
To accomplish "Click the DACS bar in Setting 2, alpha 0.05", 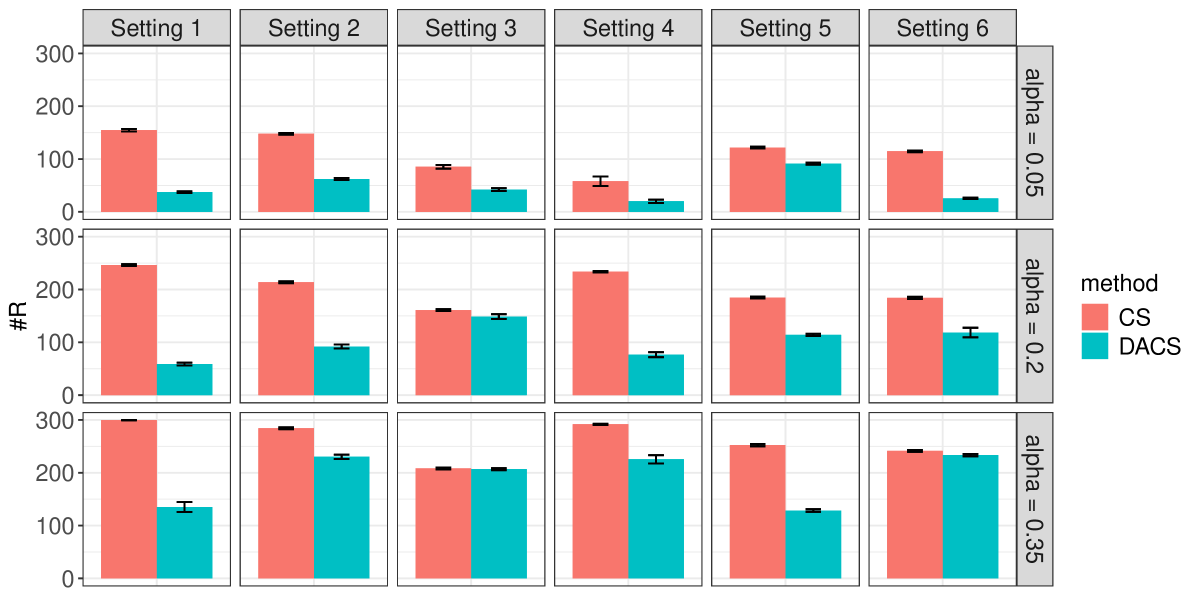I will 341,195.
